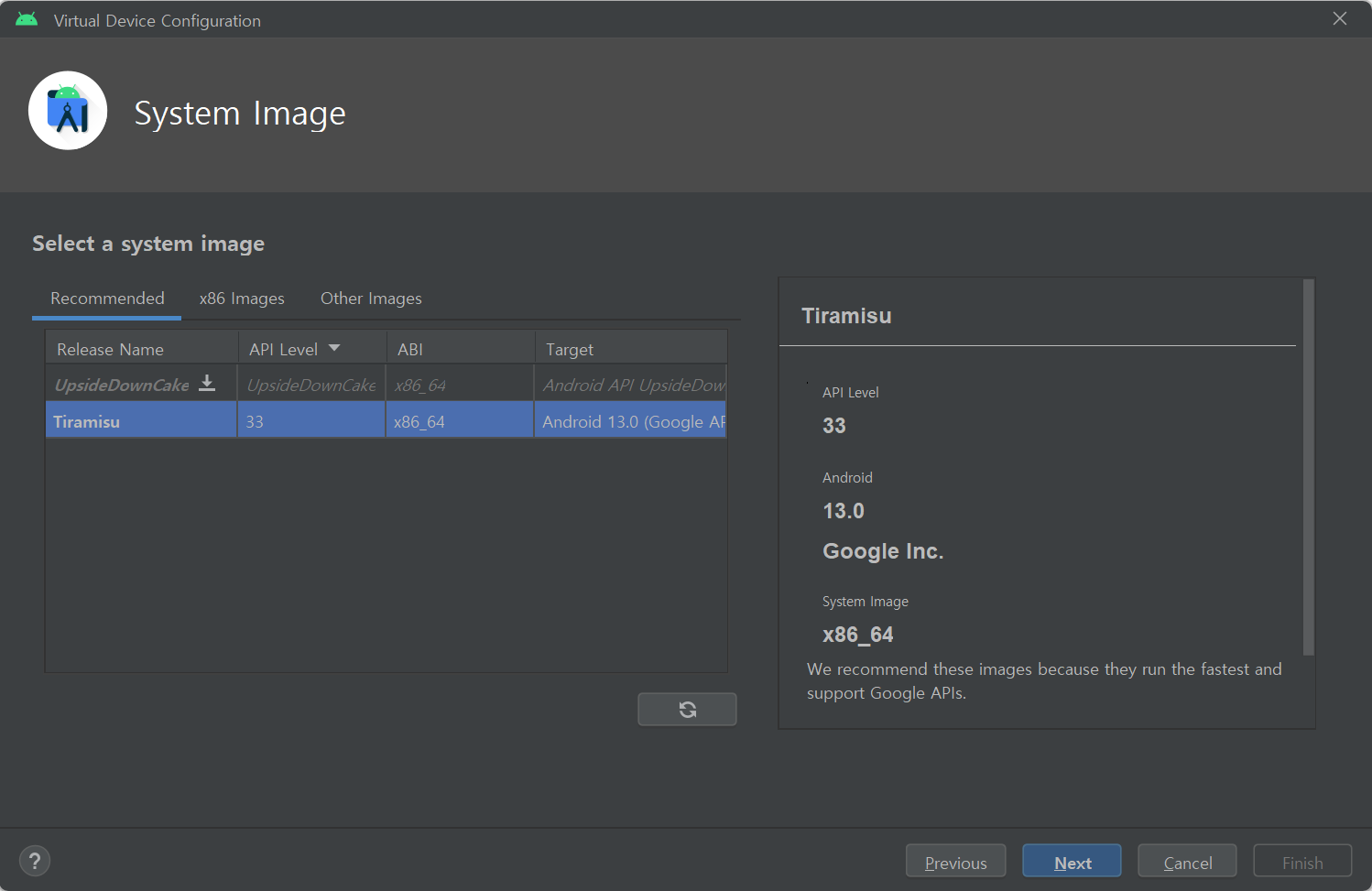The image size is (1372, 891).
Task: Cancel the device configuration
Action: (1187, 862)
